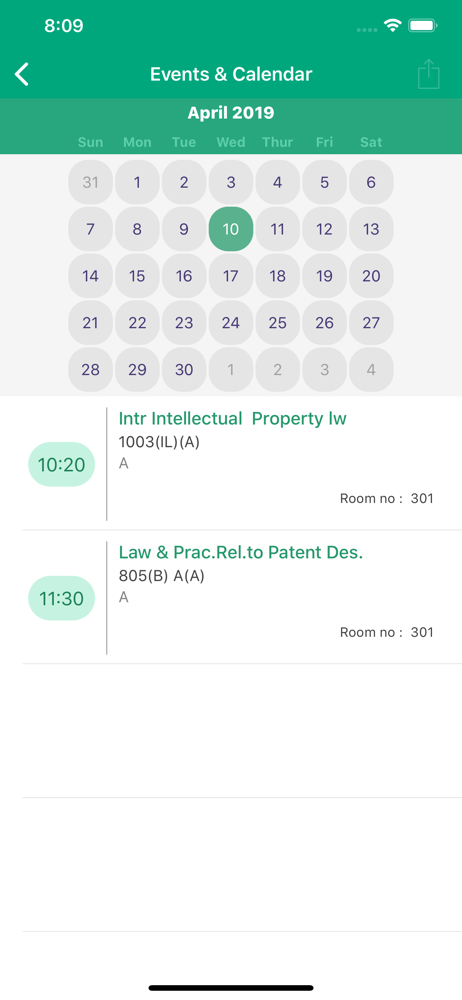Screen dimensions: 462x1000
Task: Tap the battery status icon
Action: tap(422, 26)
